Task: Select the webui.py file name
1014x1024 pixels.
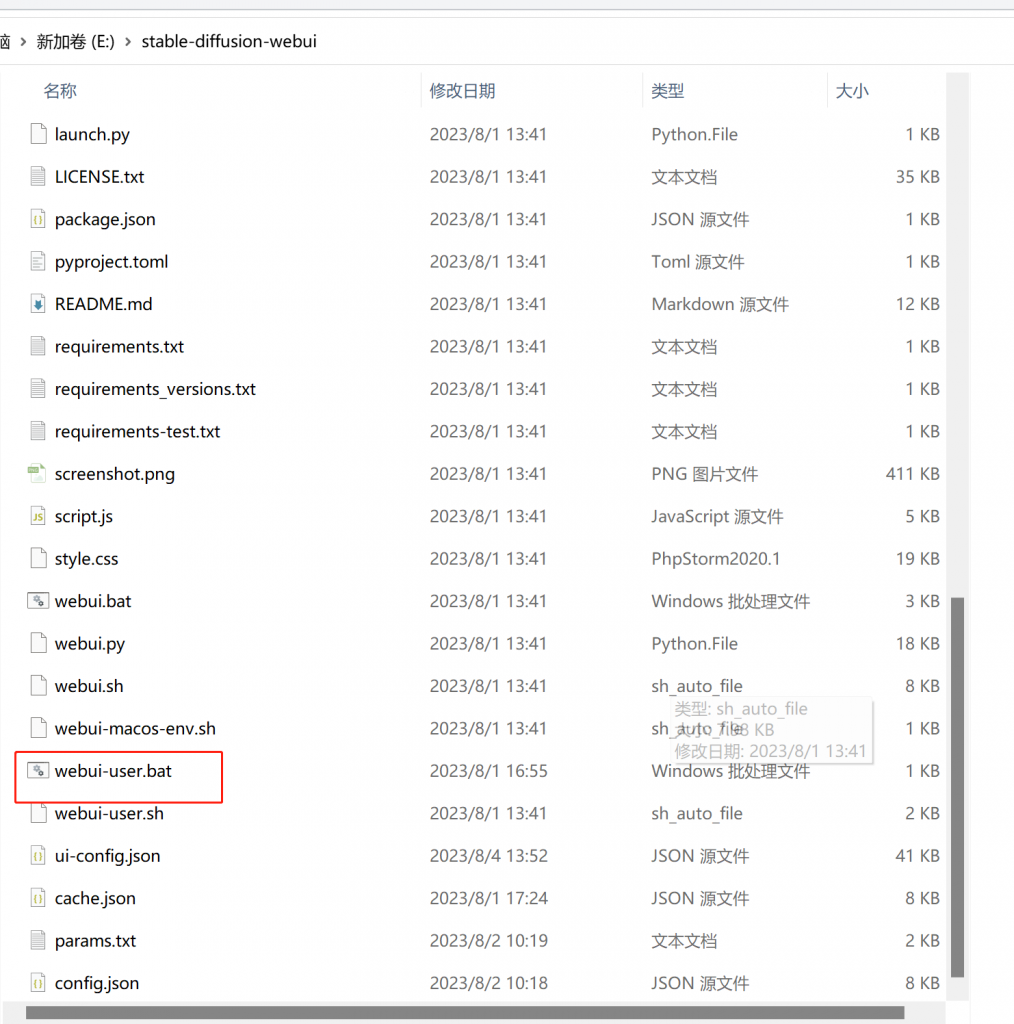Action: coord(89,644)
